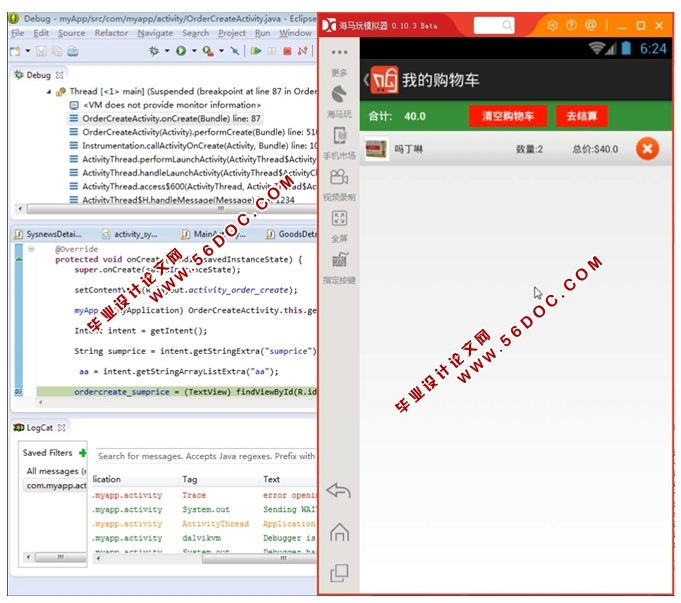681x603 pixels.
Task: Open the Refactor menu
Action: (x=111, y=33)
